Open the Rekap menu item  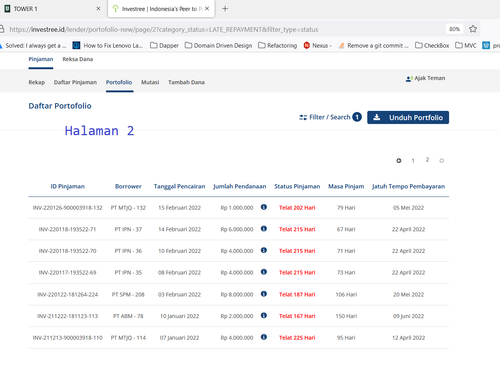point(37,82)
